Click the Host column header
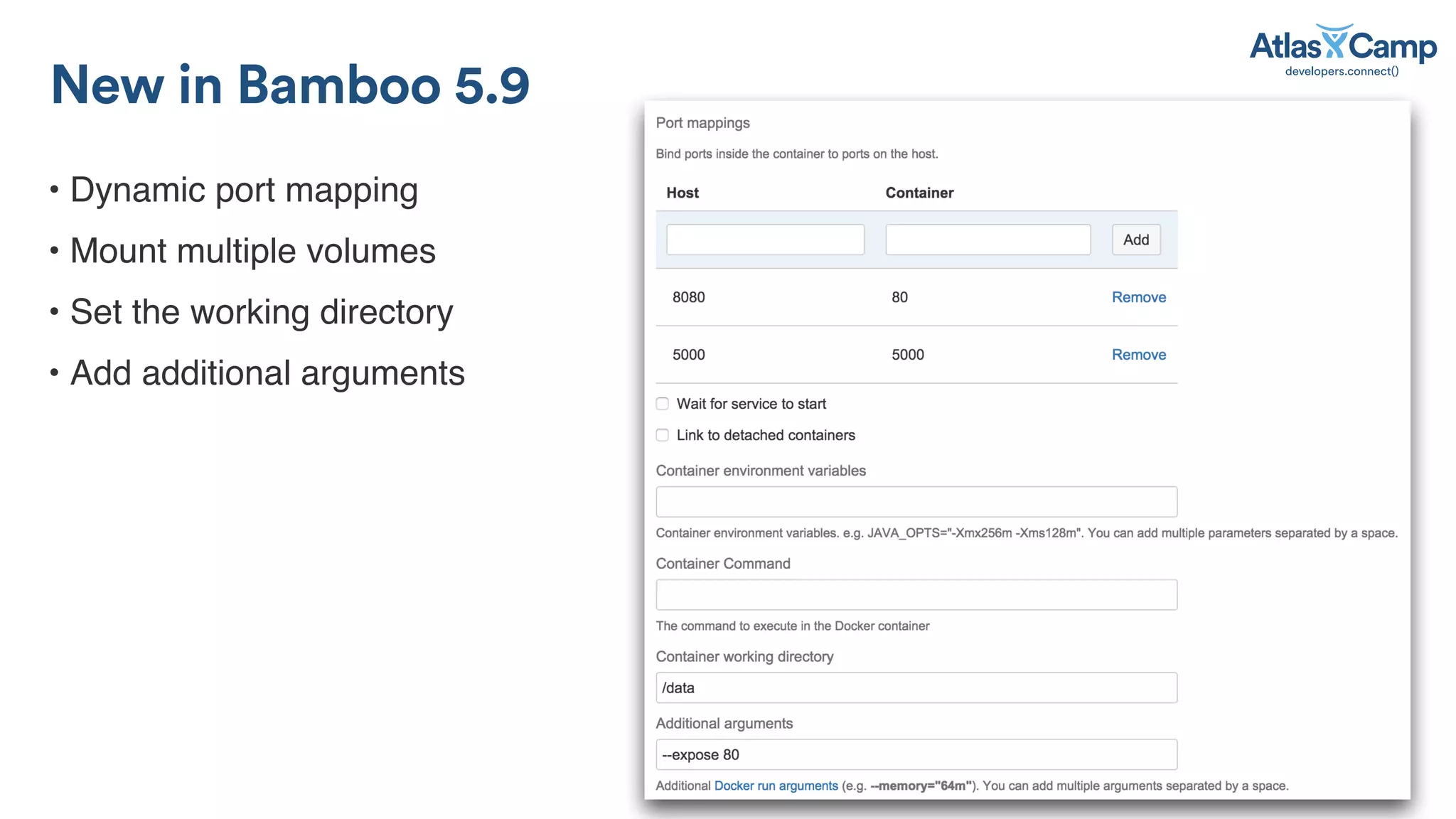 click(682, 193)
